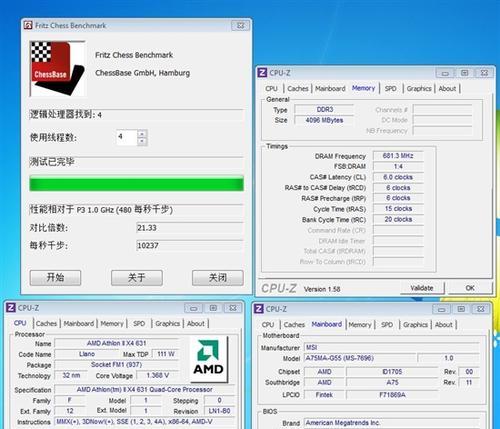Click the LN1-B0 revision value
500x429 pixels.
pyautogui.click(x=219, y=411)
